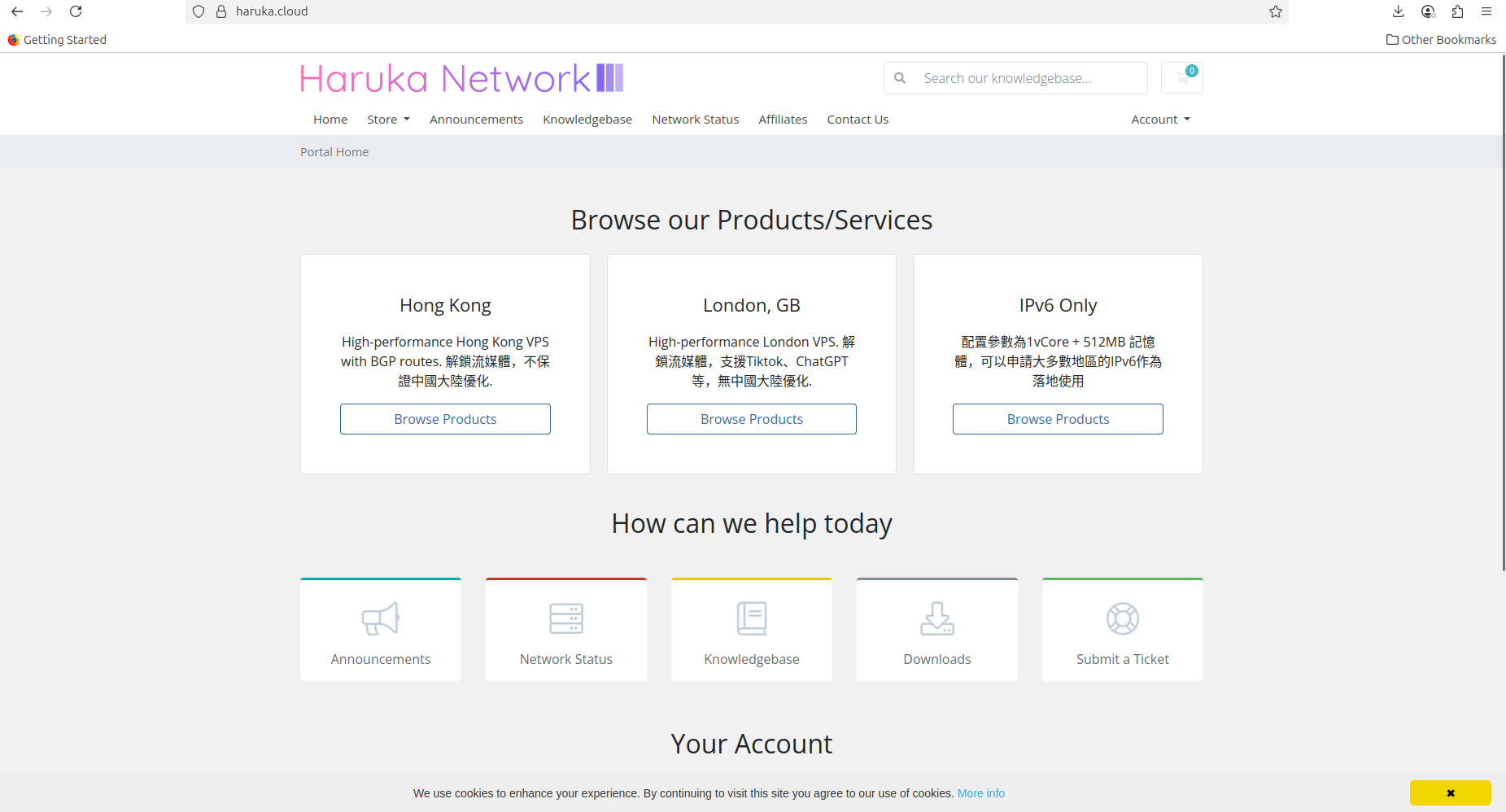Browse Products for London, GB
This screenshot has height=812, width=1506.
(x=752, y=419)
